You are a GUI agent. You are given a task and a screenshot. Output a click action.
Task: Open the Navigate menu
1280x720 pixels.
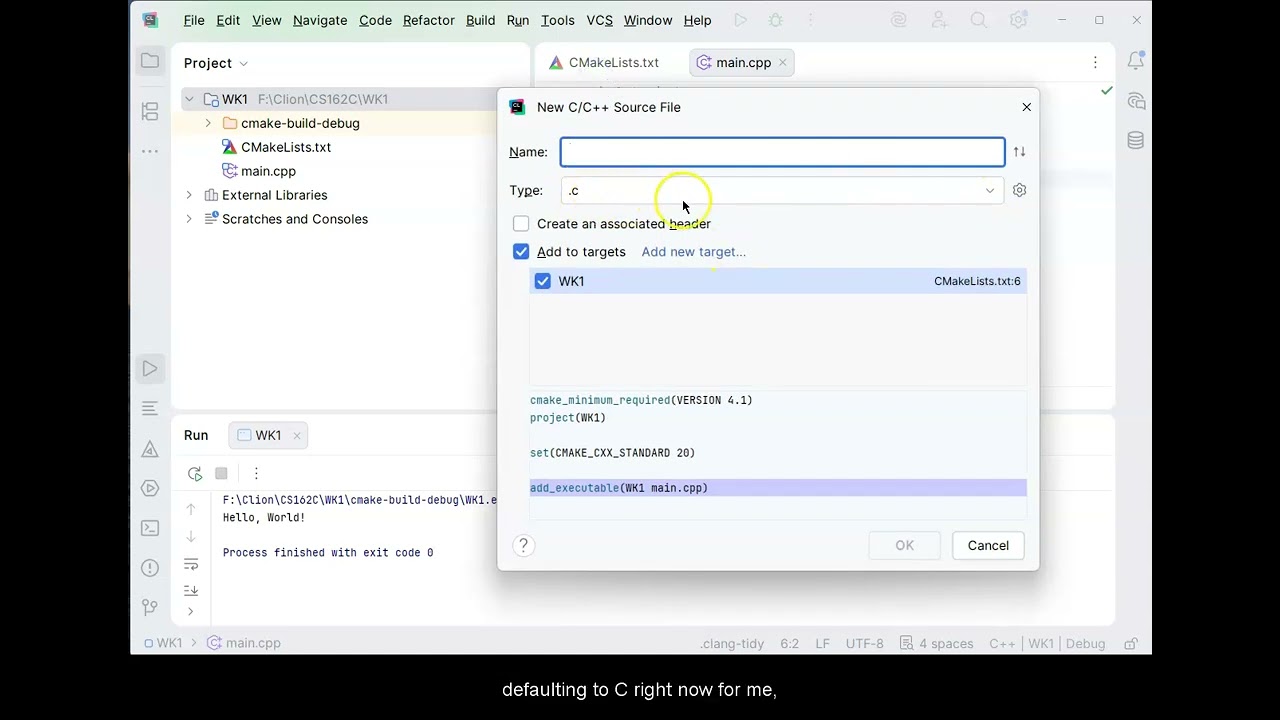(x=320, y=20)
